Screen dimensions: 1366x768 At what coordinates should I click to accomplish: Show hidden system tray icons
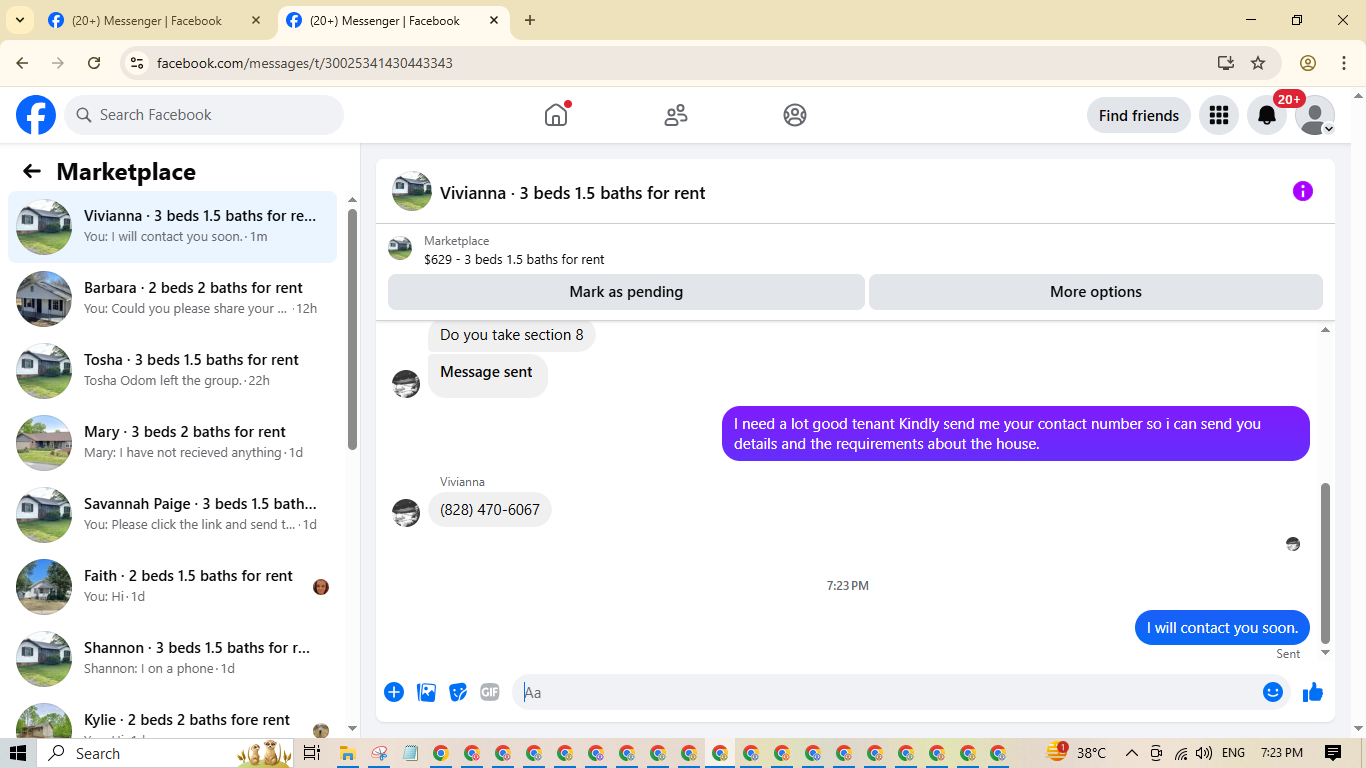pos(1132,753)
